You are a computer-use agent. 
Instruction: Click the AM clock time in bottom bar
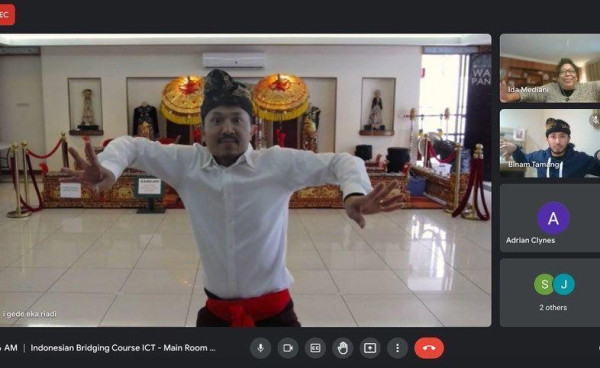tap(9, 348)
